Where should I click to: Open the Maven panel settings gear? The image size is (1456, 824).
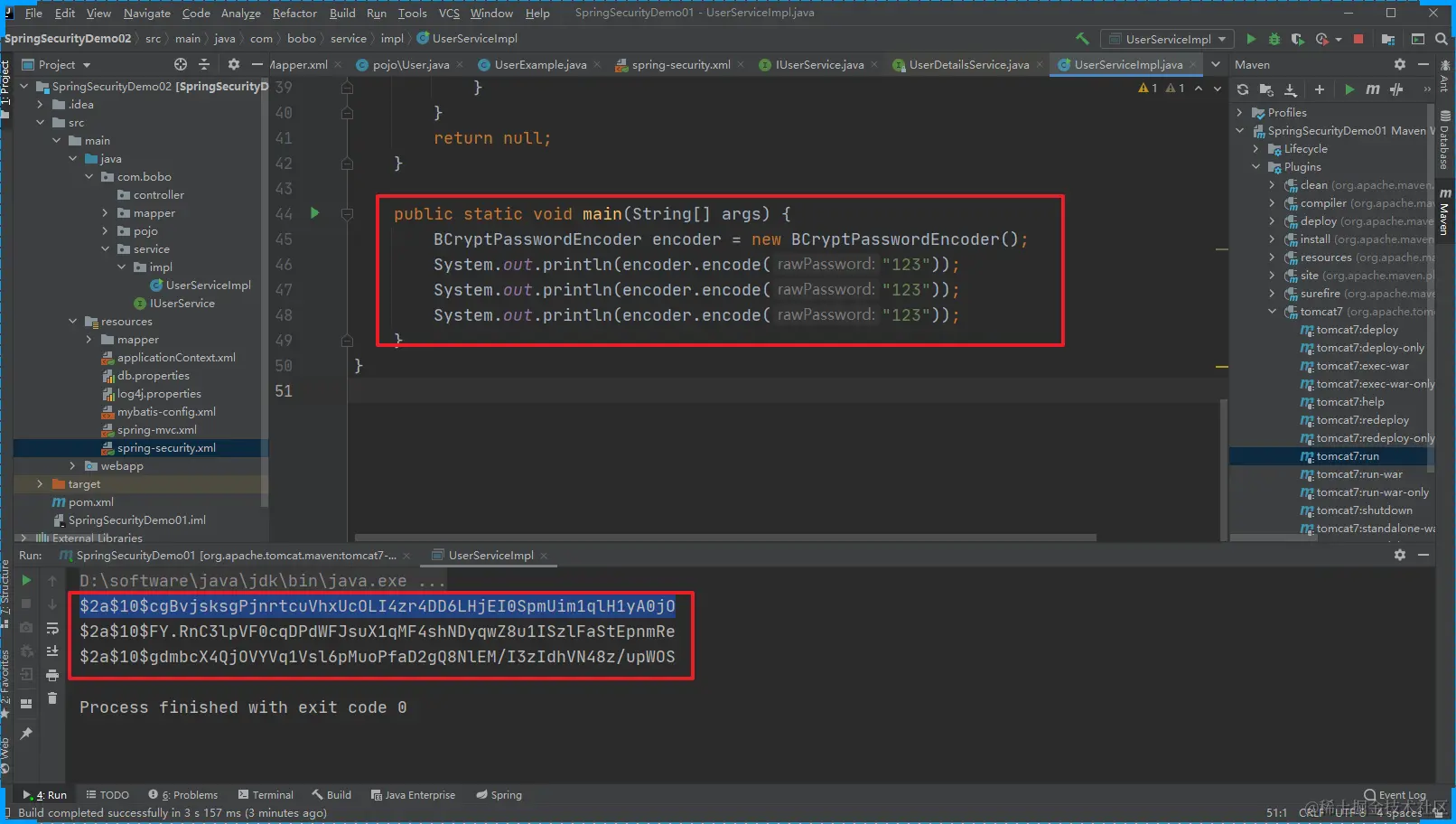point(1400,64)
